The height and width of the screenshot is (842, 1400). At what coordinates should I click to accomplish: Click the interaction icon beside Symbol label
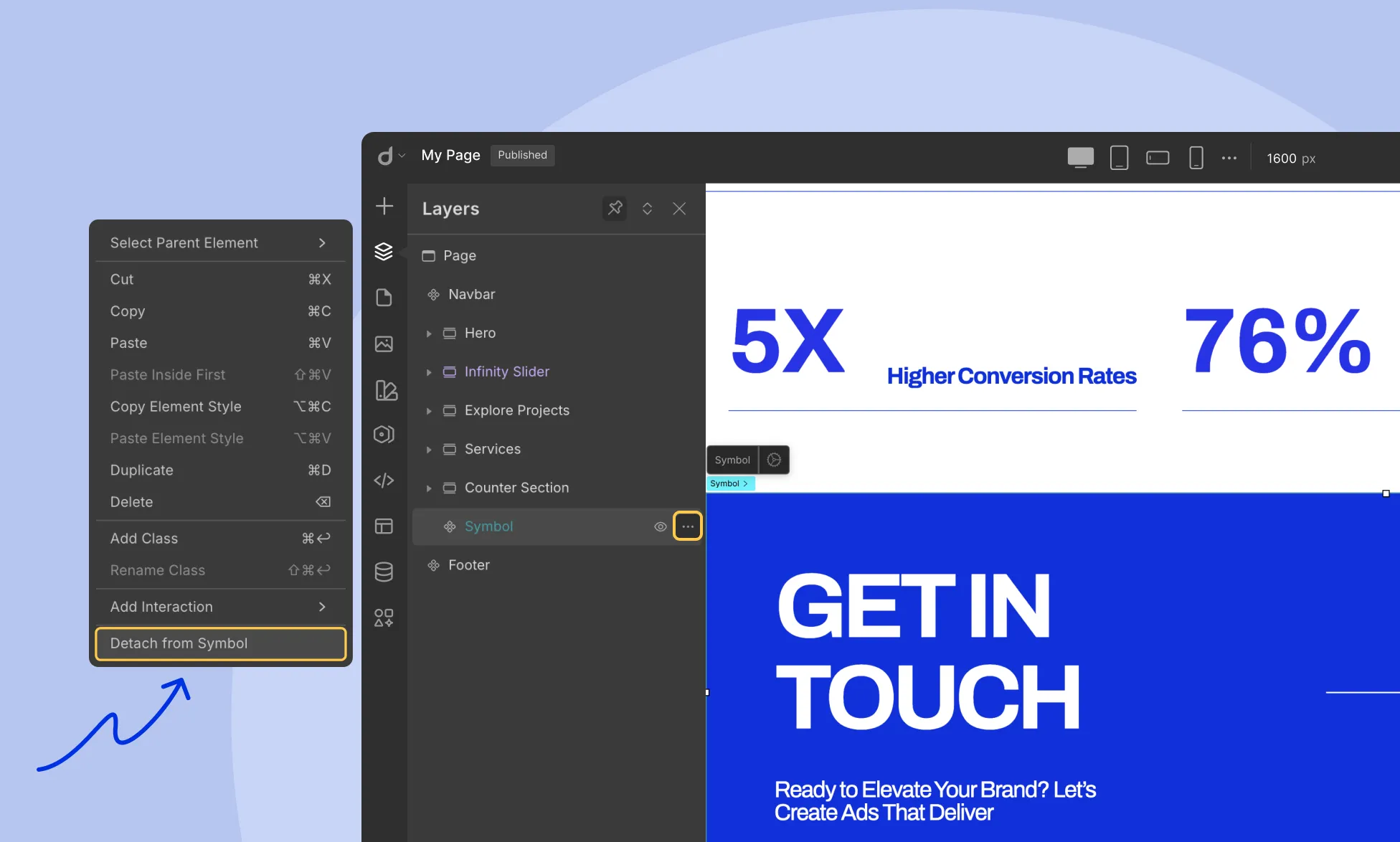pos(774,460)
